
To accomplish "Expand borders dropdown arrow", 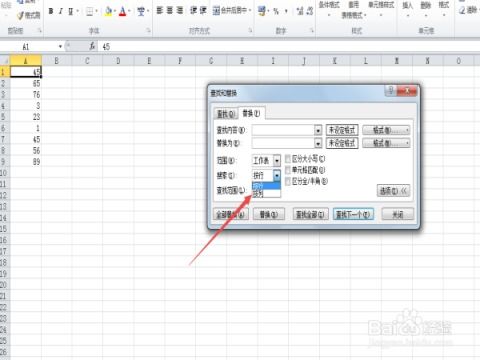I will (x=97, y=12).
